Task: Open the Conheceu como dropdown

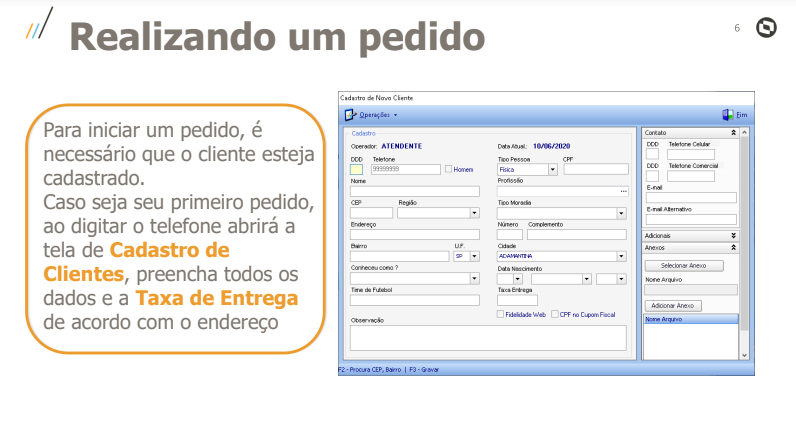Action: 475,279
